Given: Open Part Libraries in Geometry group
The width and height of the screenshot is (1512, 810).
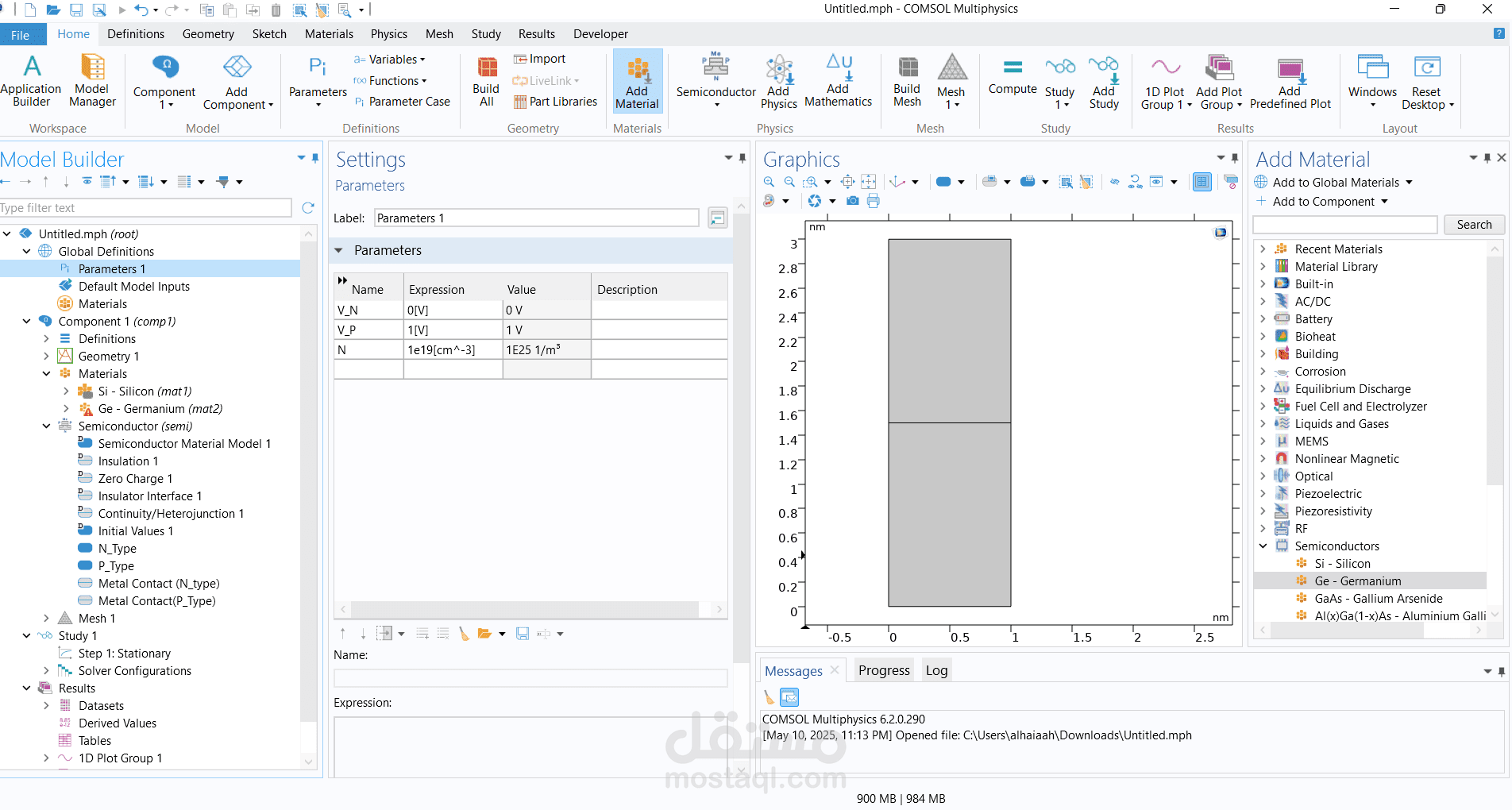Looking at the screenshot, I should (x=555, y=102).
